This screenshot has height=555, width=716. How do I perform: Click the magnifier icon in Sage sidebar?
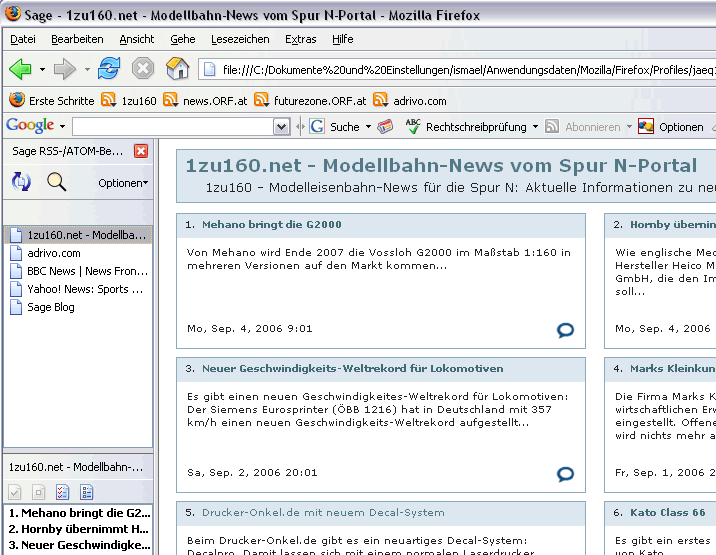(56, 182)
